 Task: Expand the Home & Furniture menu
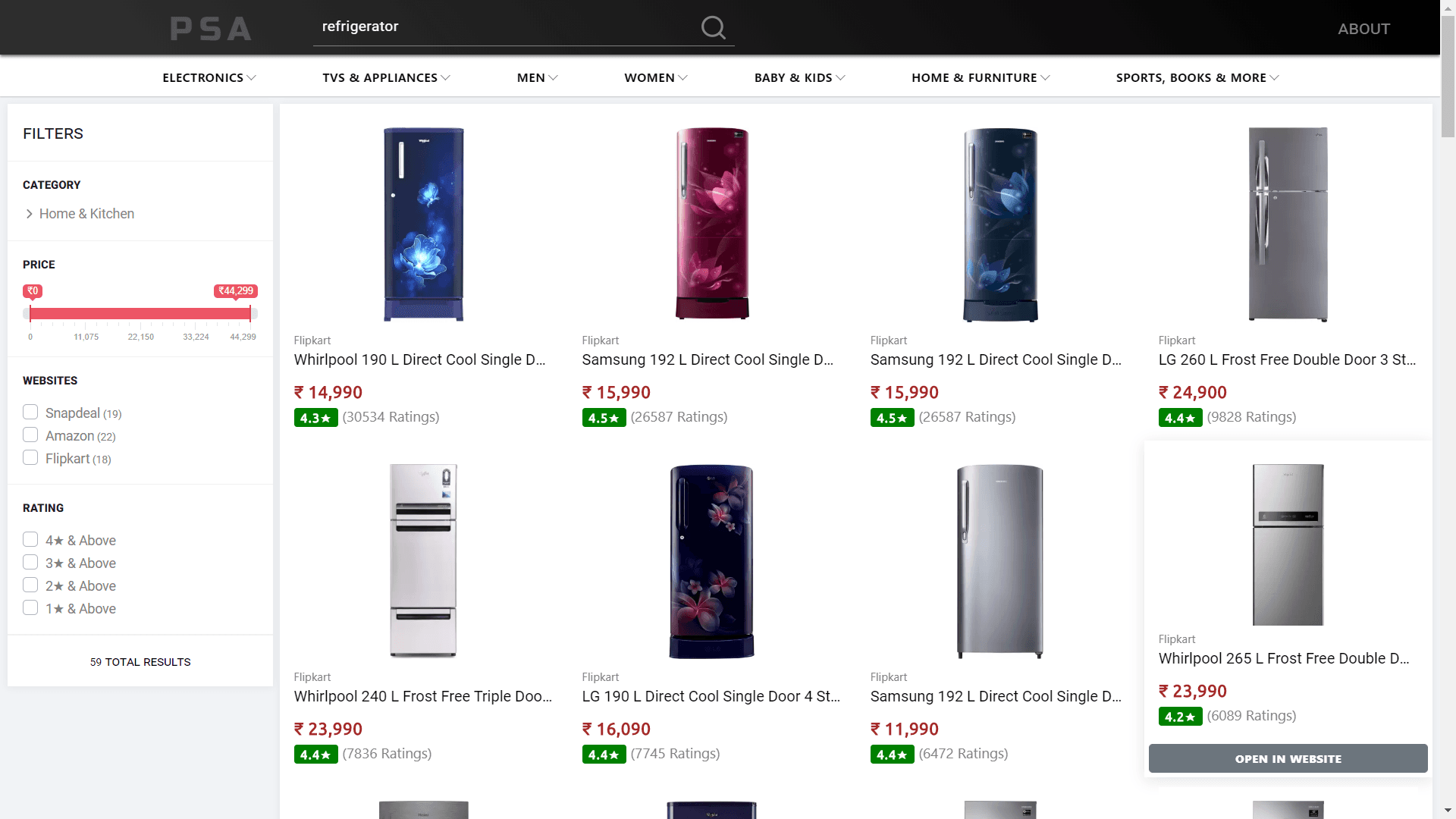(981, 78)
